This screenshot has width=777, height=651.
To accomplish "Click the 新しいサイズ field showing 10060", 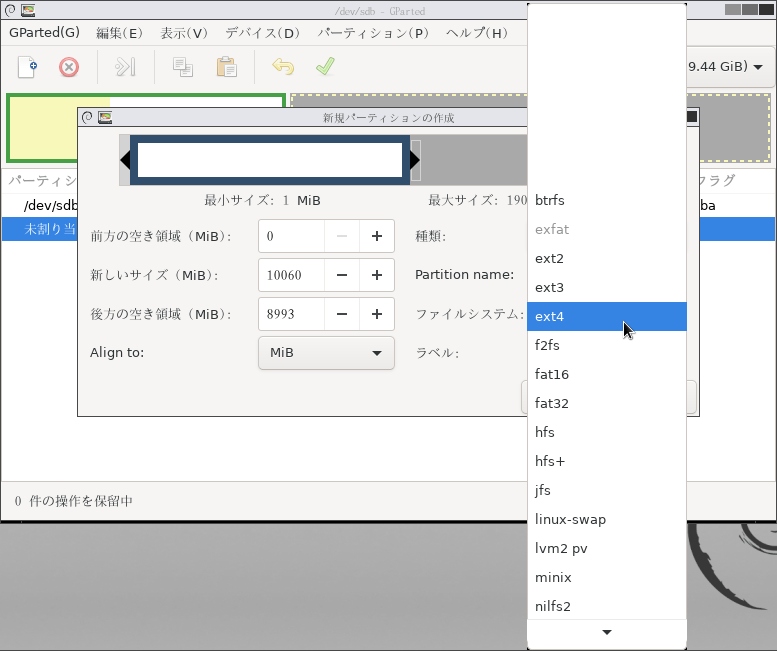I will coord(292,275).
